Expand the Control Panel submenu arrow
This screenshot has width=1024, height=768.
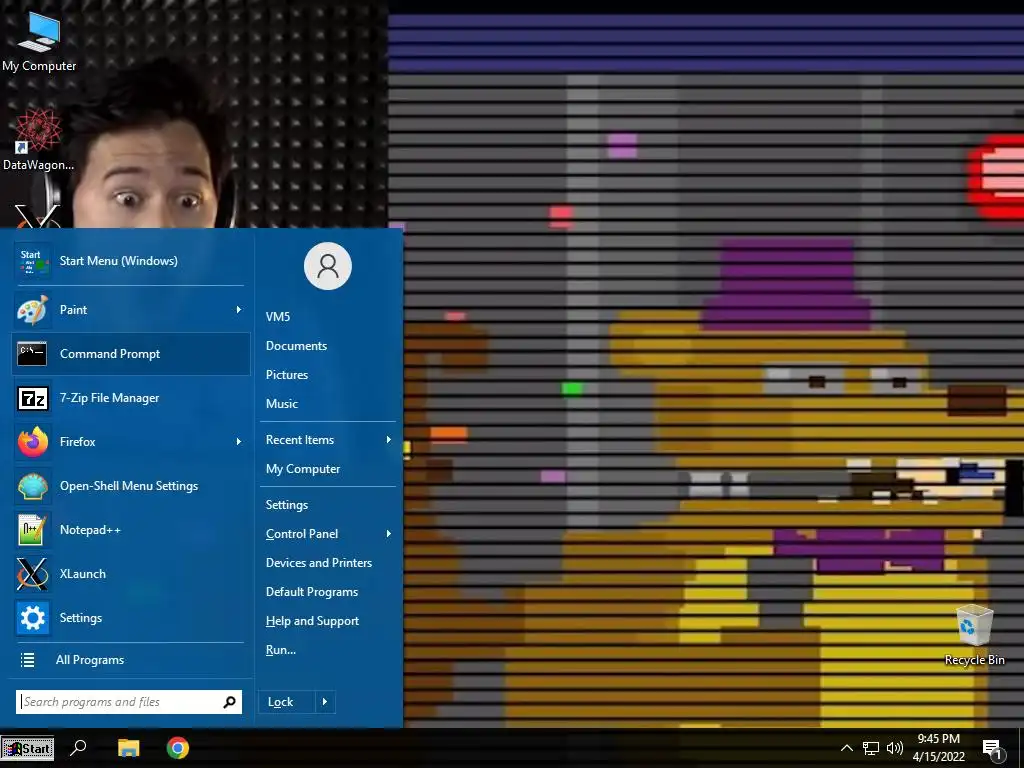tap(389, 534)
